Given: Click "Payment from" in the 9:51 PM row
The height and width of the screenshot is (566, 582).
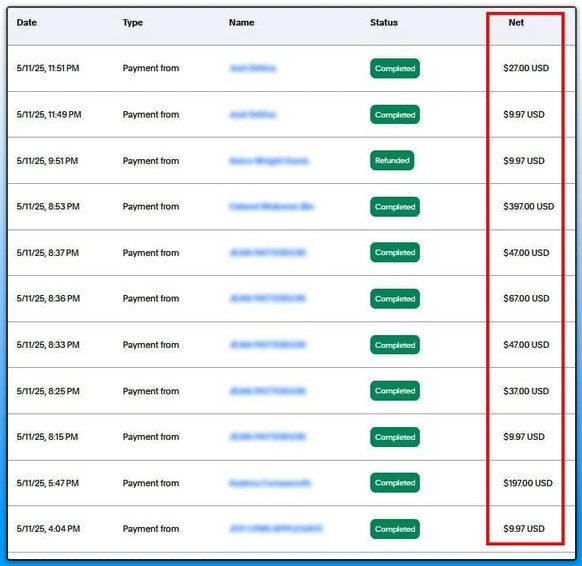Looking at the screenshot, I should click(151, 161).
